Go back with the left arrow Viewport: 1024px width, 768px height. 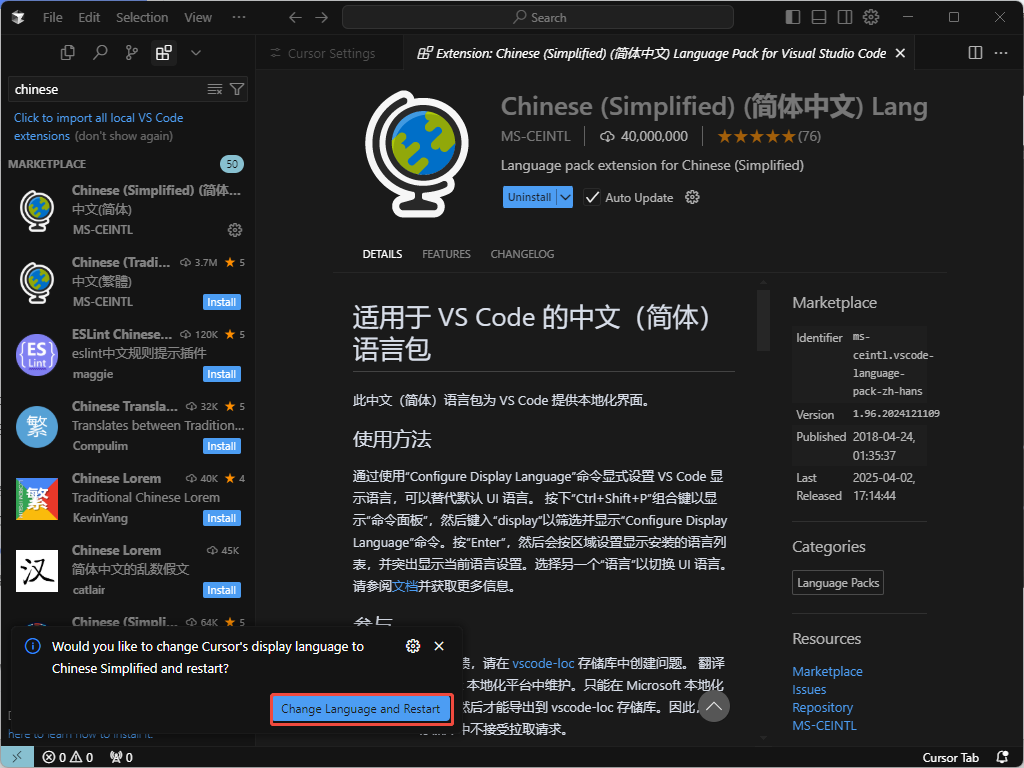[295, 18]
